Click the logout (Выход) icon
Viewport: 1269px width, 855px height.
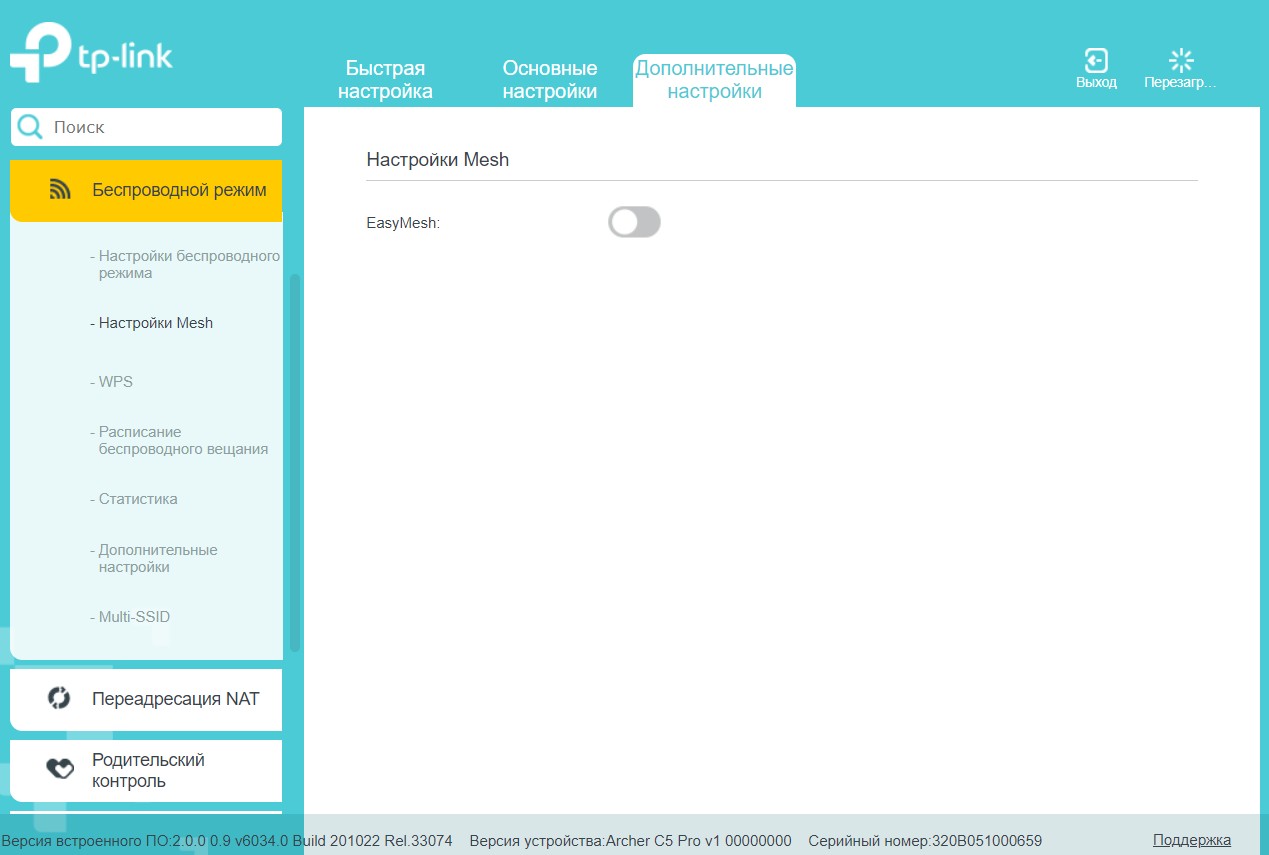pyautogui.click(x=1096, y=60)
